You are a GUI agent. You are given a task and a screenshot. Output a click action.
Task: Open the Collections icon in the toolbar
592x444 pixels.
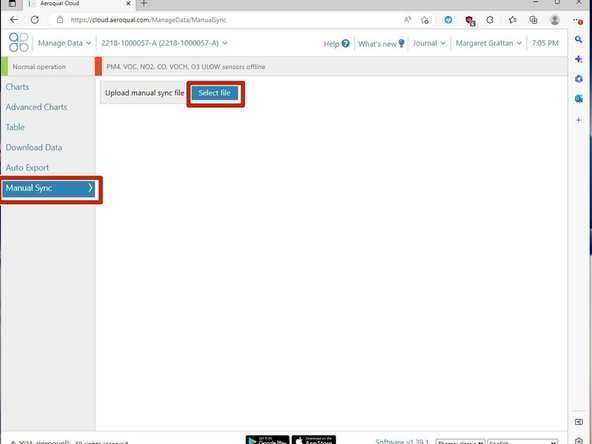point(533,20)
